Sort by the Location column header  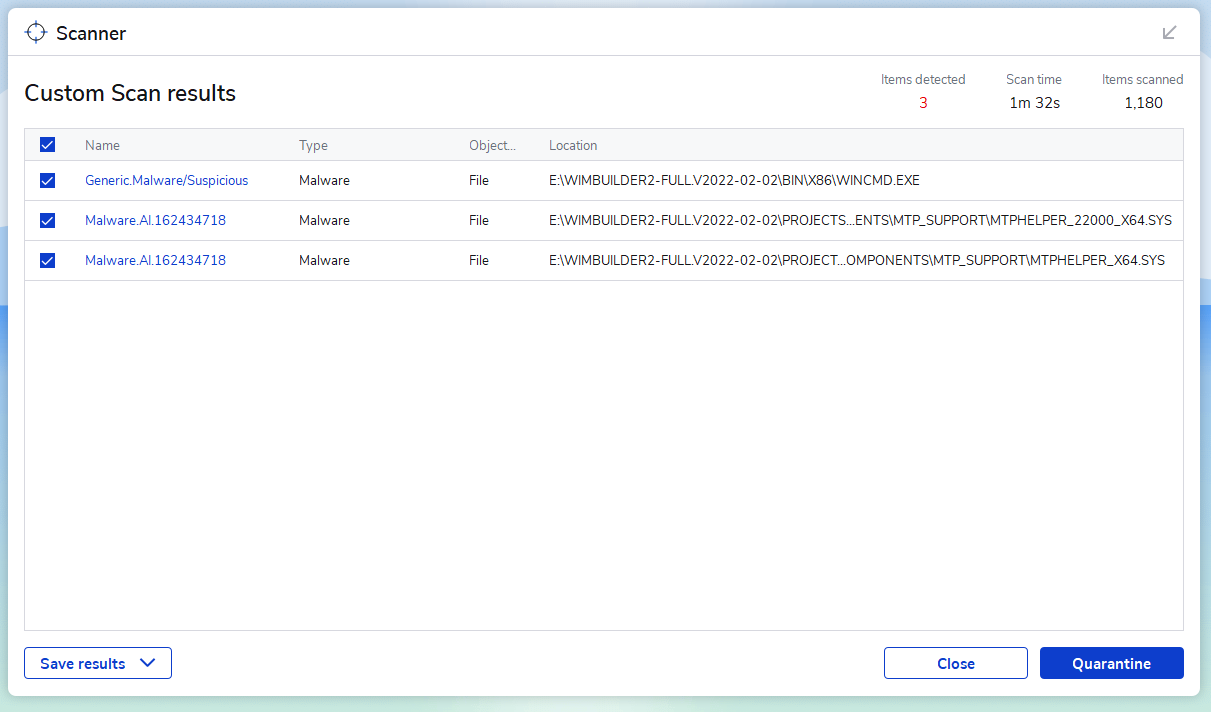573,145
